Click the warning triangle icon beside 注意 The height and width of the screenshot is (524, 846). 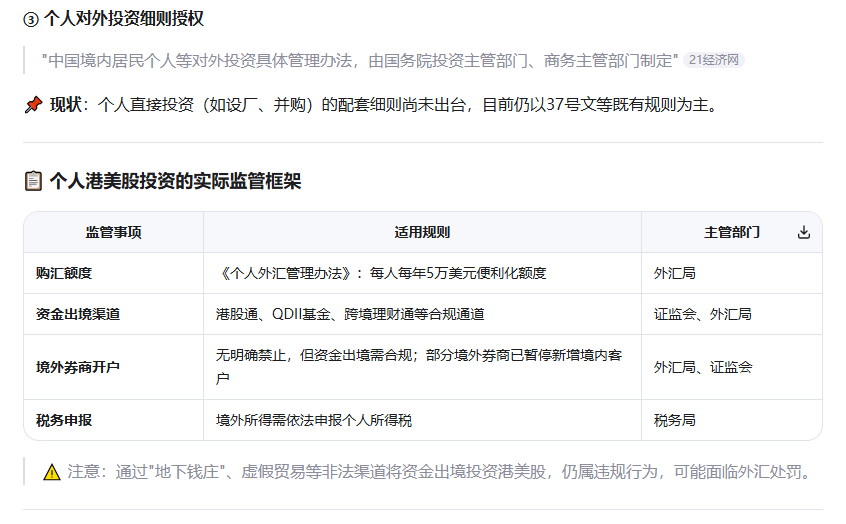point(52,472)
